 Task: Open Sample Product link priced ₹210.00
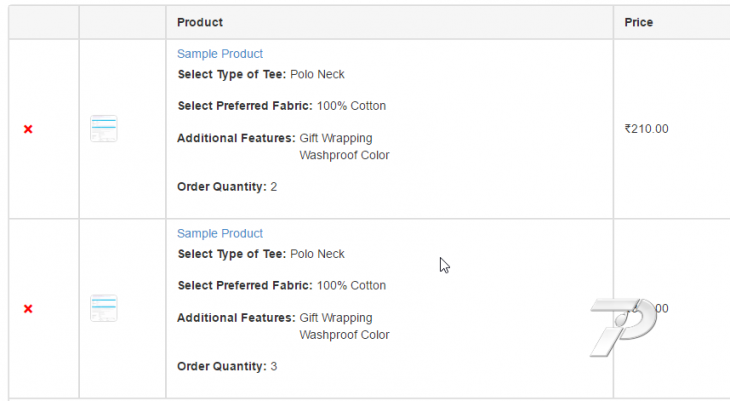tap(220, 54)
